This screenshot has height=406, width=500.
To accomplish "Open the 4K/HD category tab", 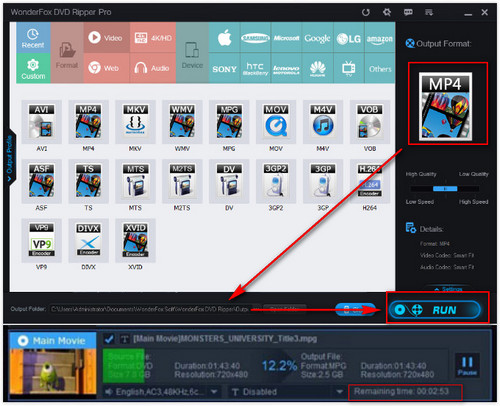I will pos(153,38).
